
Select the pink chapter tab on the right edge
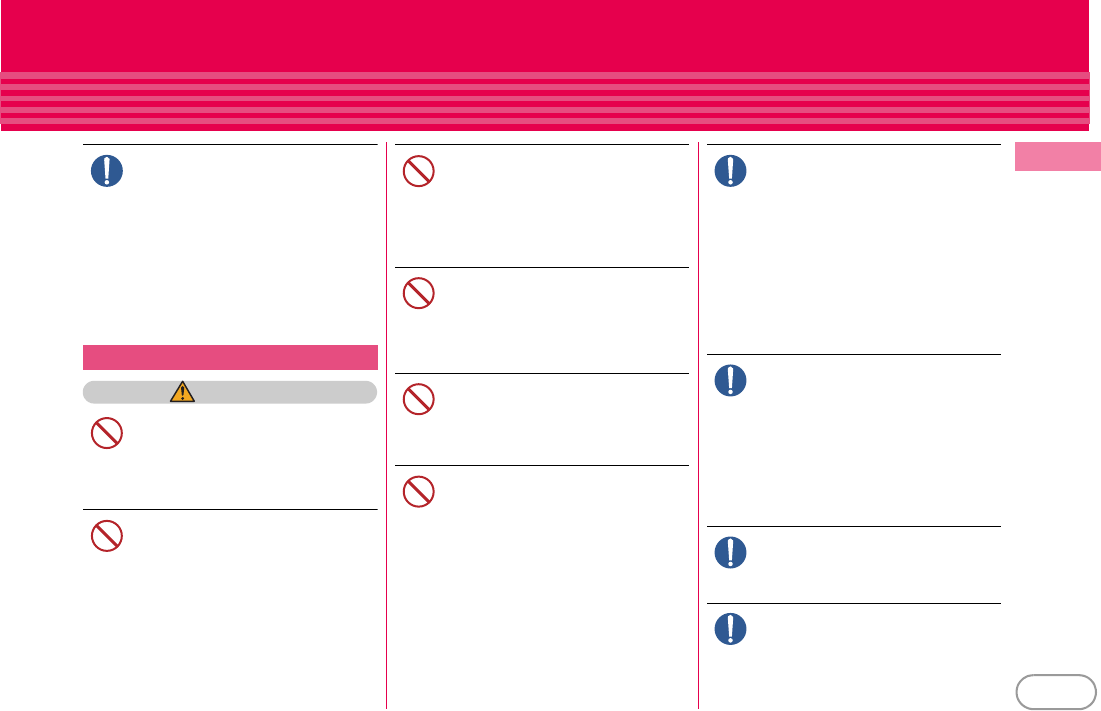[x=1058, y=158]
